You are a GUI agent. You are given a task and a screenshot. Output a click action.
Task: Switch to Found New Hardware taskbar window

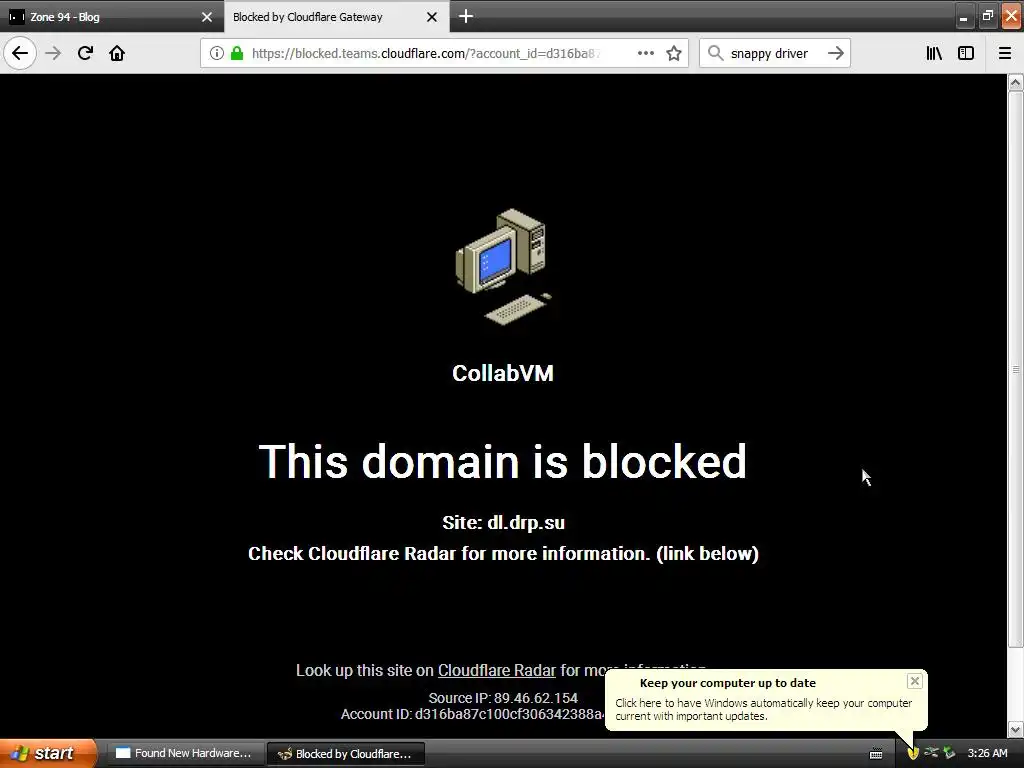click(185, 753)
